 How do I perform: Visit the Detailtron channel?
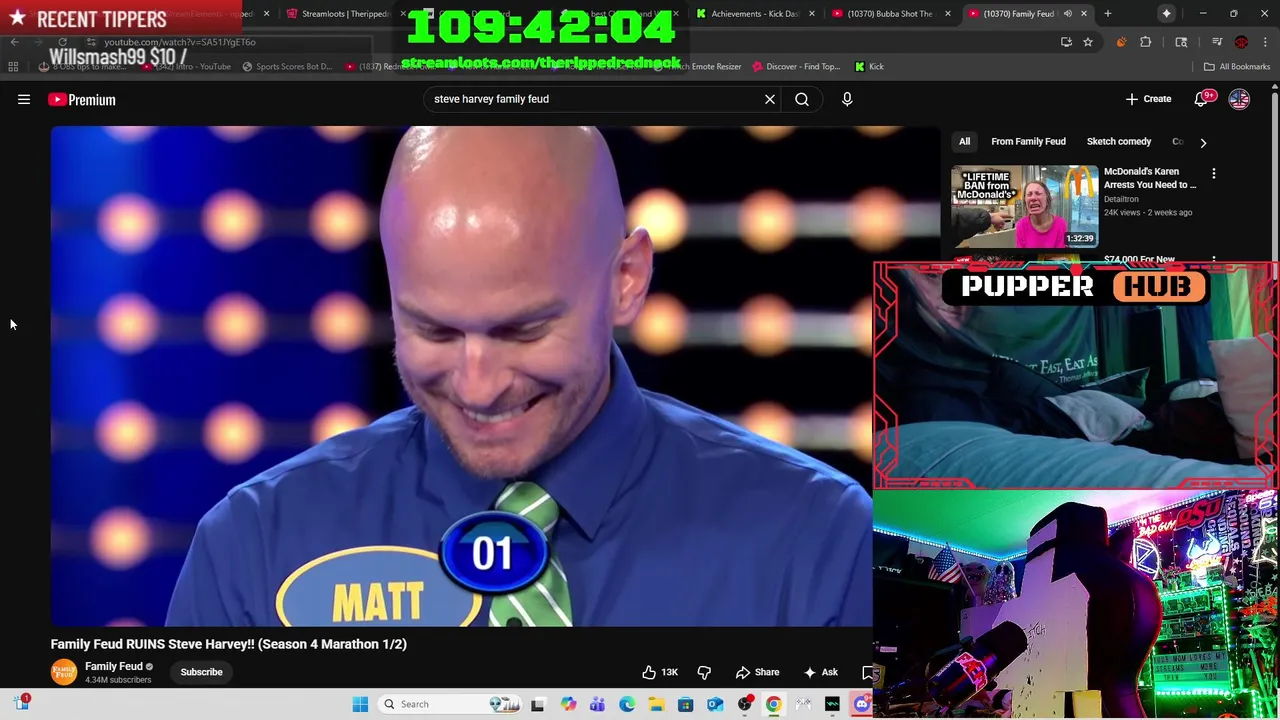[1121, 199]
